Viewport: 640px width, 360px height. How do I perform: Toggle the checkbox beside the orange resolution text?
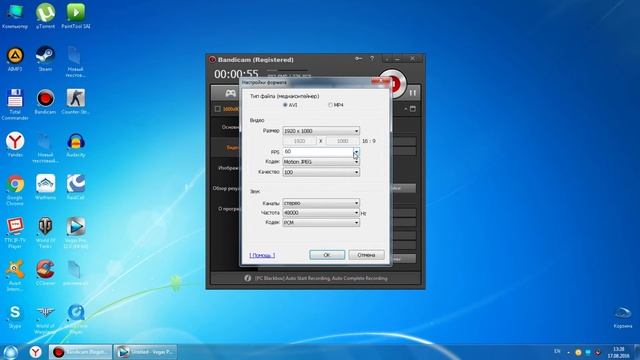tap(218, 109)
